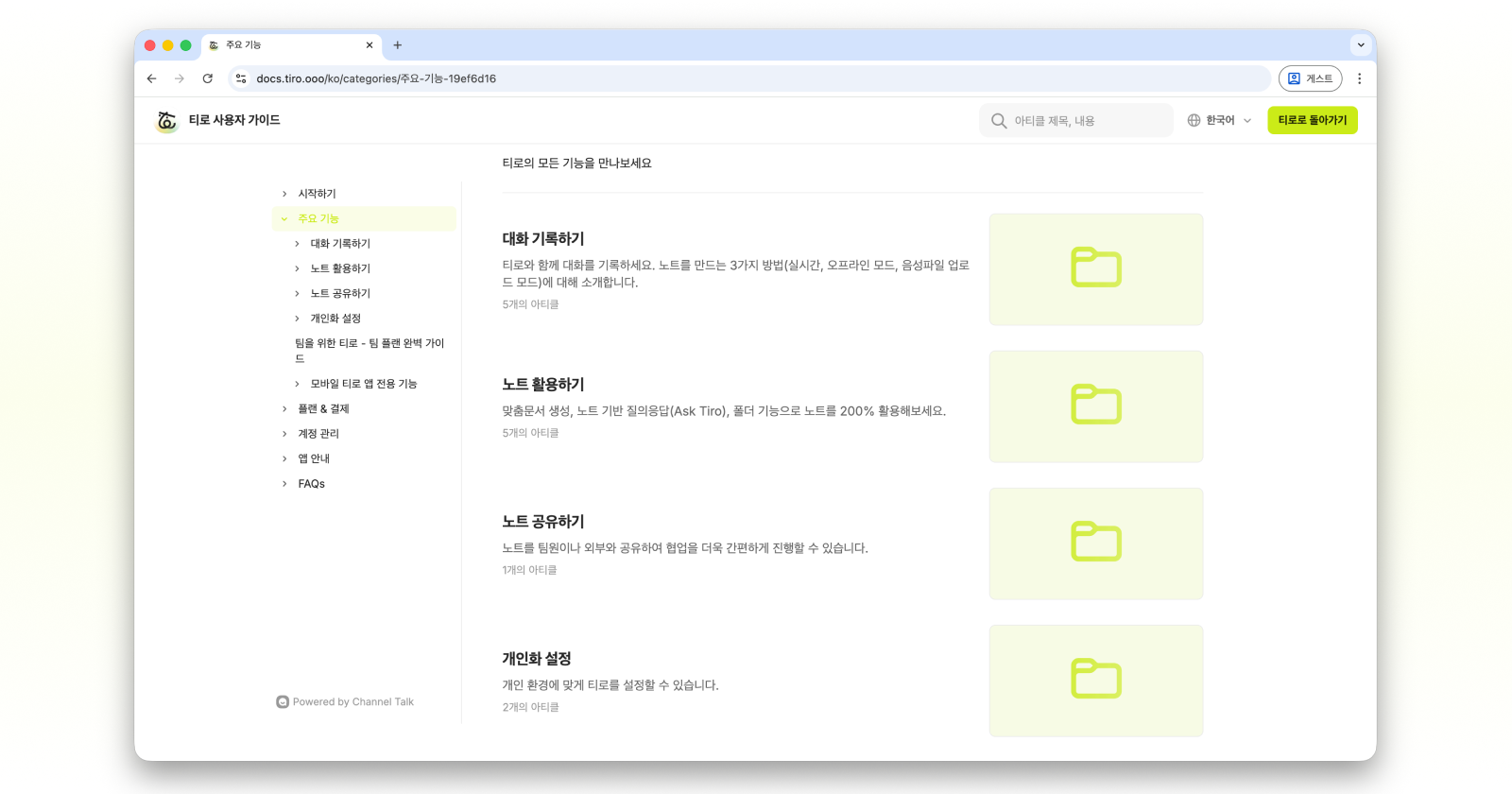This screenshot has height=794, width=1512.
Task: Click the Powered by Channel Talk link
Action: point(345,702)
